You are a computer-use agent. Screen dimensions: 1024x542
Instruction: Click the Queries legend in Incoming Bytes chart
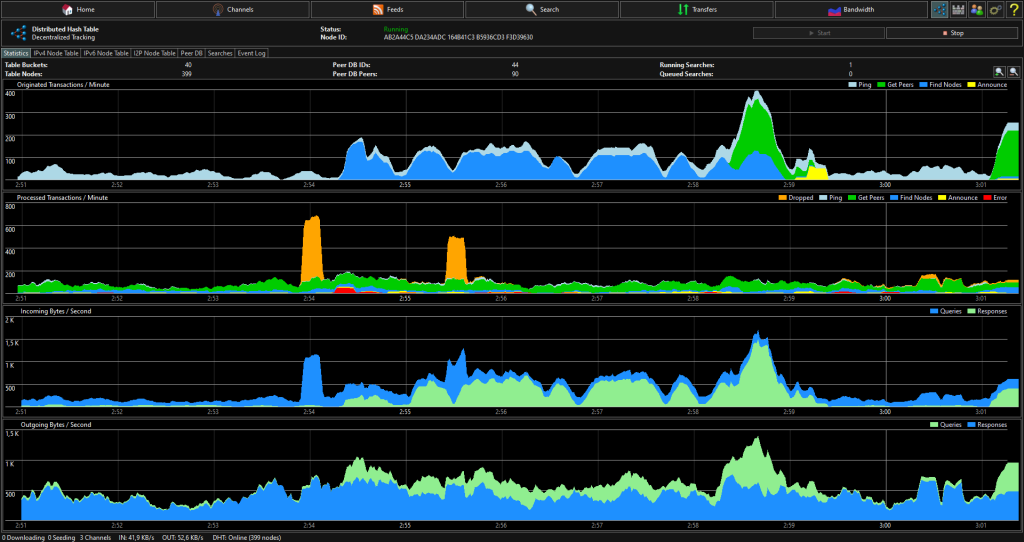pos(946,311)
